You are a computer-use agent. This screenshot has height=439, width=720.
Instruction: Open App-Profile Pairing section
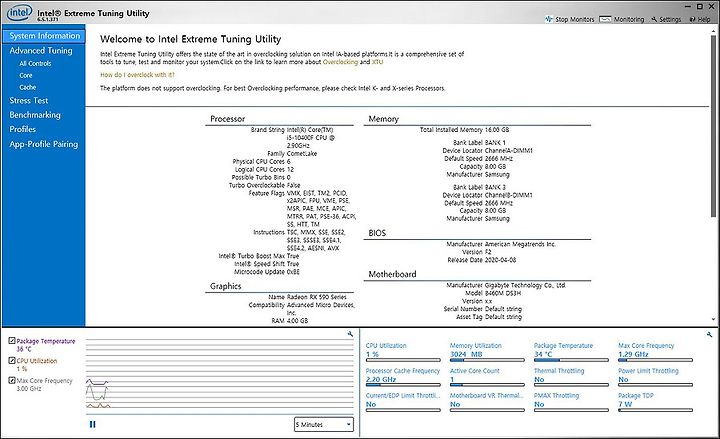44,144
